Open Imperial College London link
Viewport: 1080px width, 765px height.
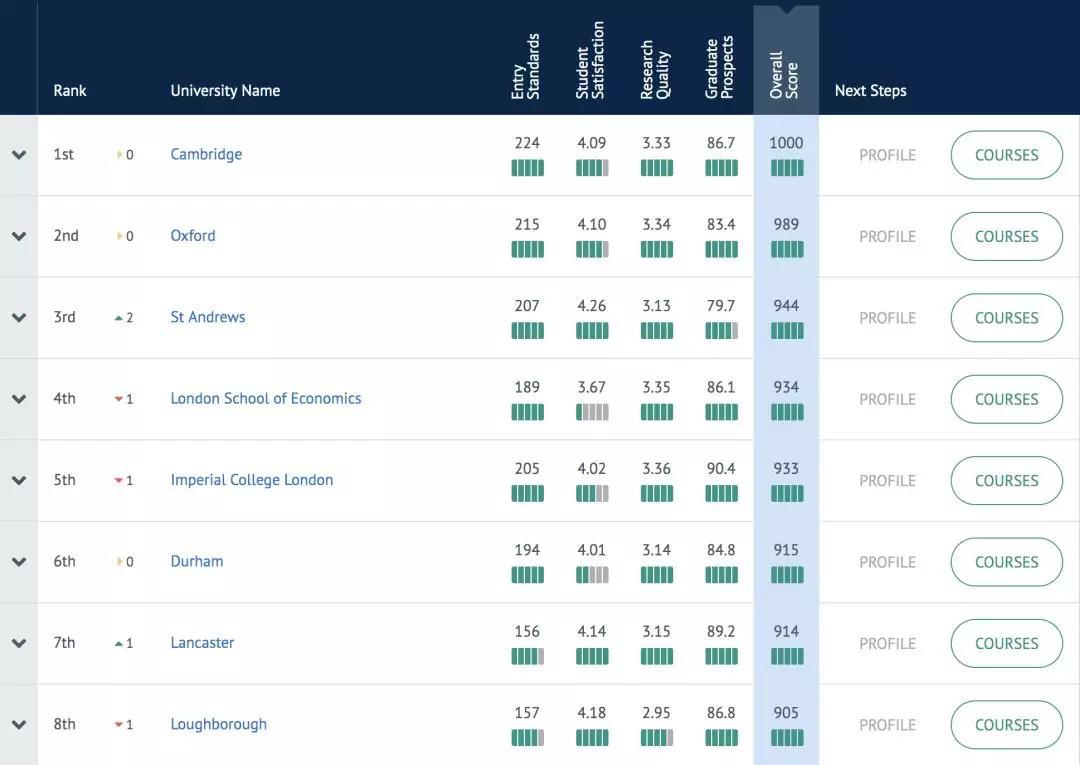click(252, 480)
